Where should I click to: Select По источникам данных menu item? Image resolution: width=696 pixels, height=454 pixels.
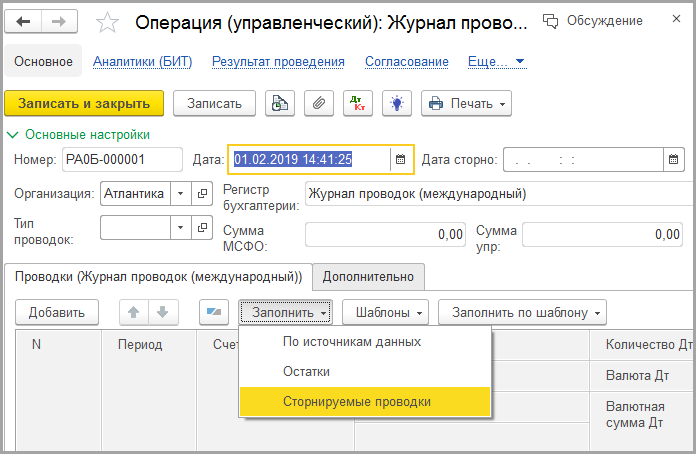tap(351, 342)
